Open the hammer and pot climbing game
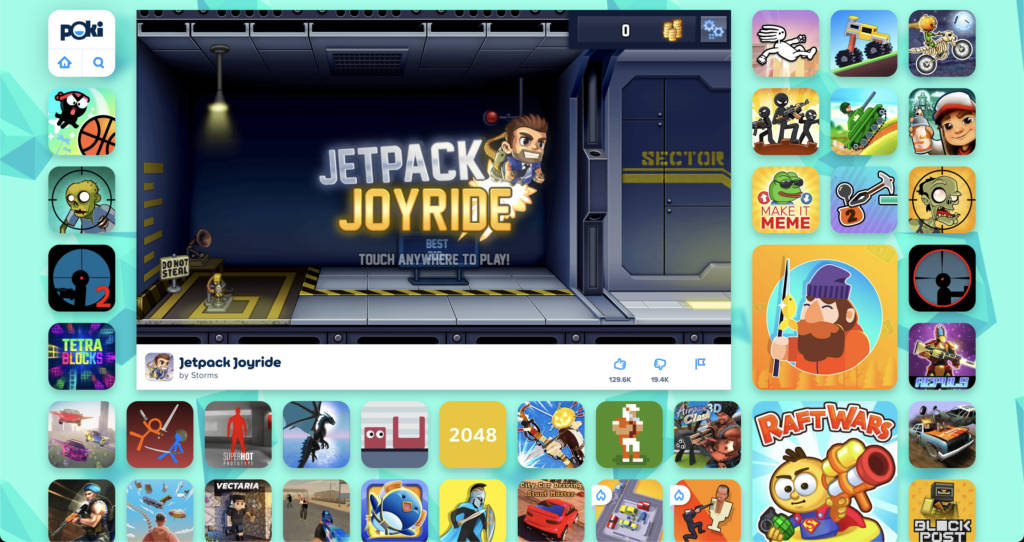The height and width of the screenshot is (542, 1024). 864,200
